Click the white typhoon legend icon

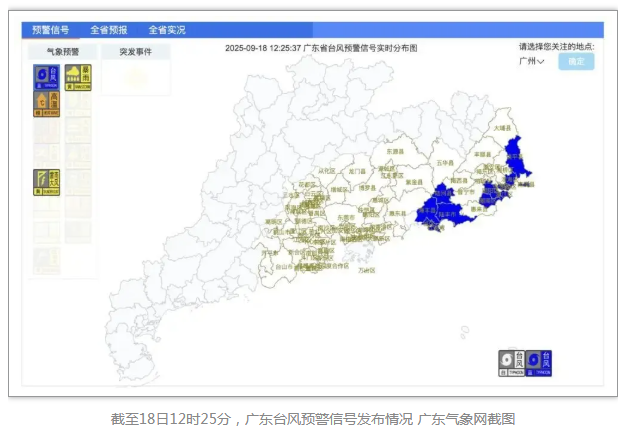512,363
